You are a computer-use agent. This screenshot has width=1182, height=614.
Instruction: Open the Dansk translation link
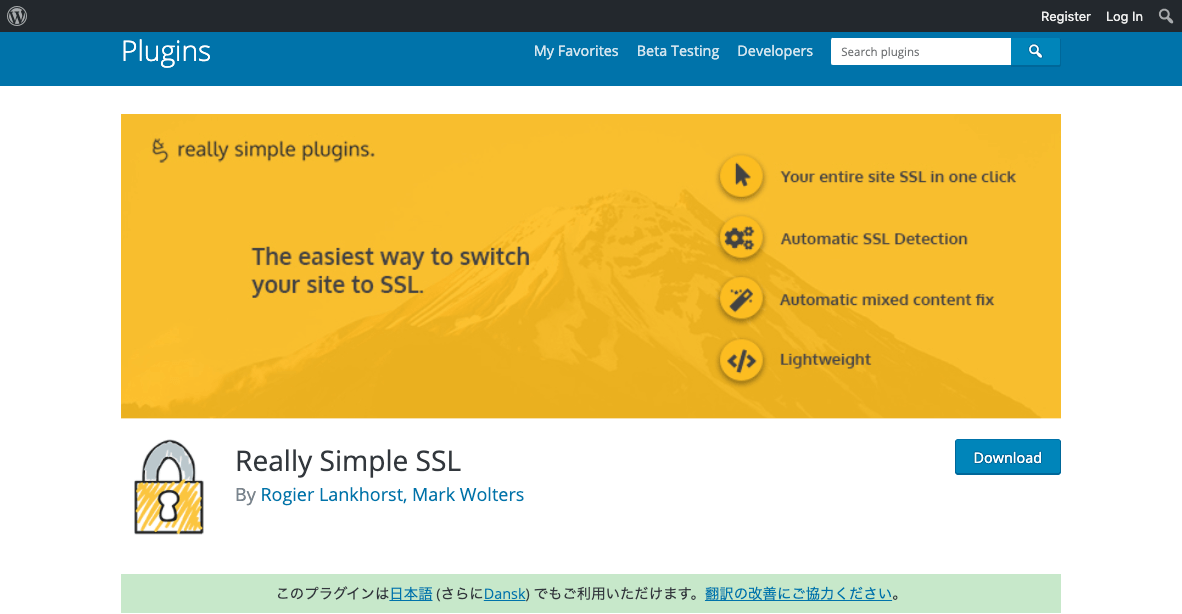pyautogui.click(x=504, y=592)
